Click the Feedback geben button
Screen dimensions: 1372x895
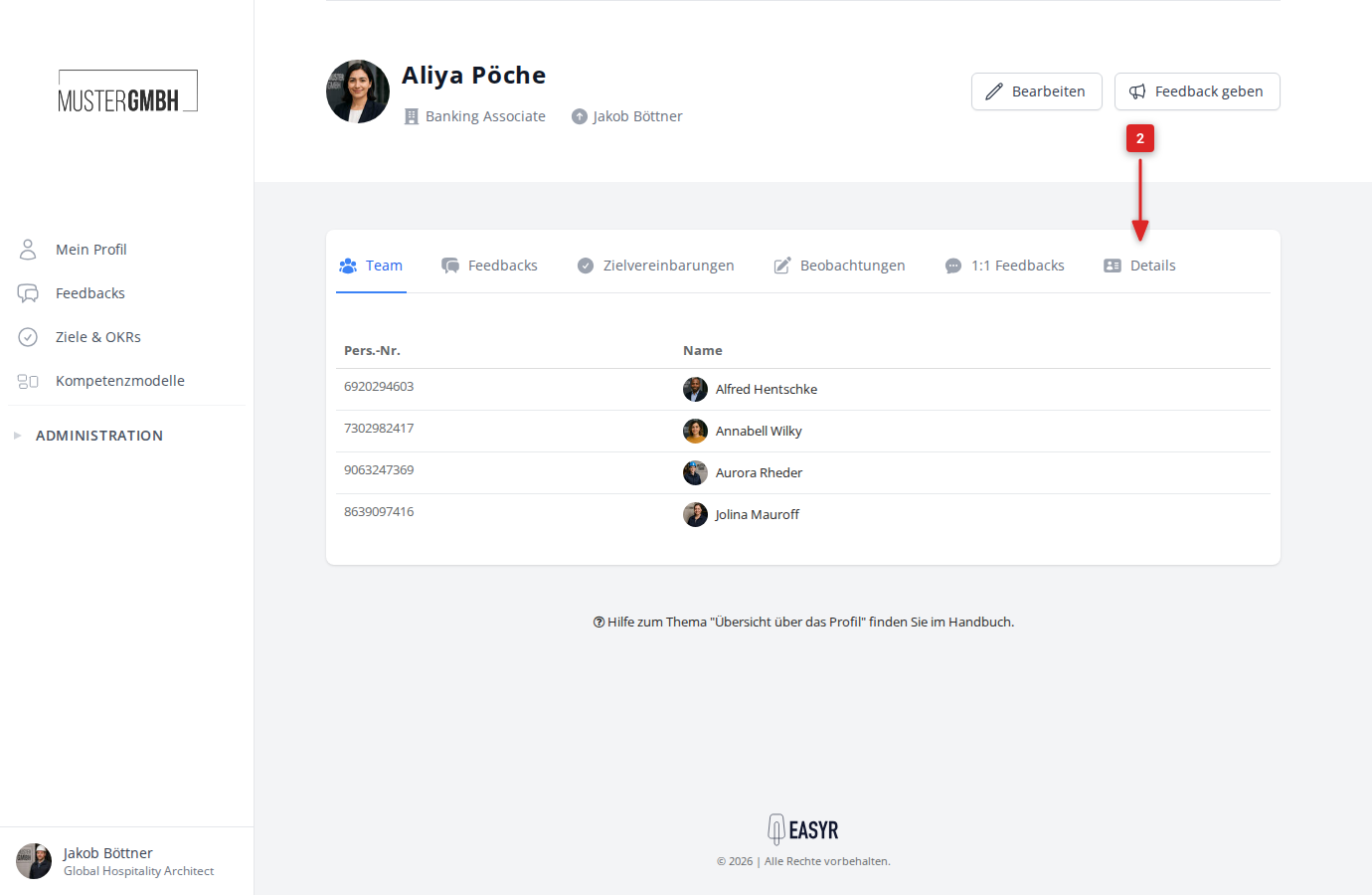pyautogui.click(x=1197, y=91)
